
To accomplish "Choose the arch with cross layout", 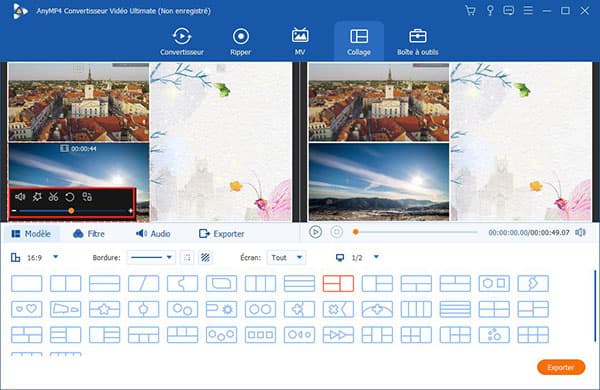I will tap(377, 309).
